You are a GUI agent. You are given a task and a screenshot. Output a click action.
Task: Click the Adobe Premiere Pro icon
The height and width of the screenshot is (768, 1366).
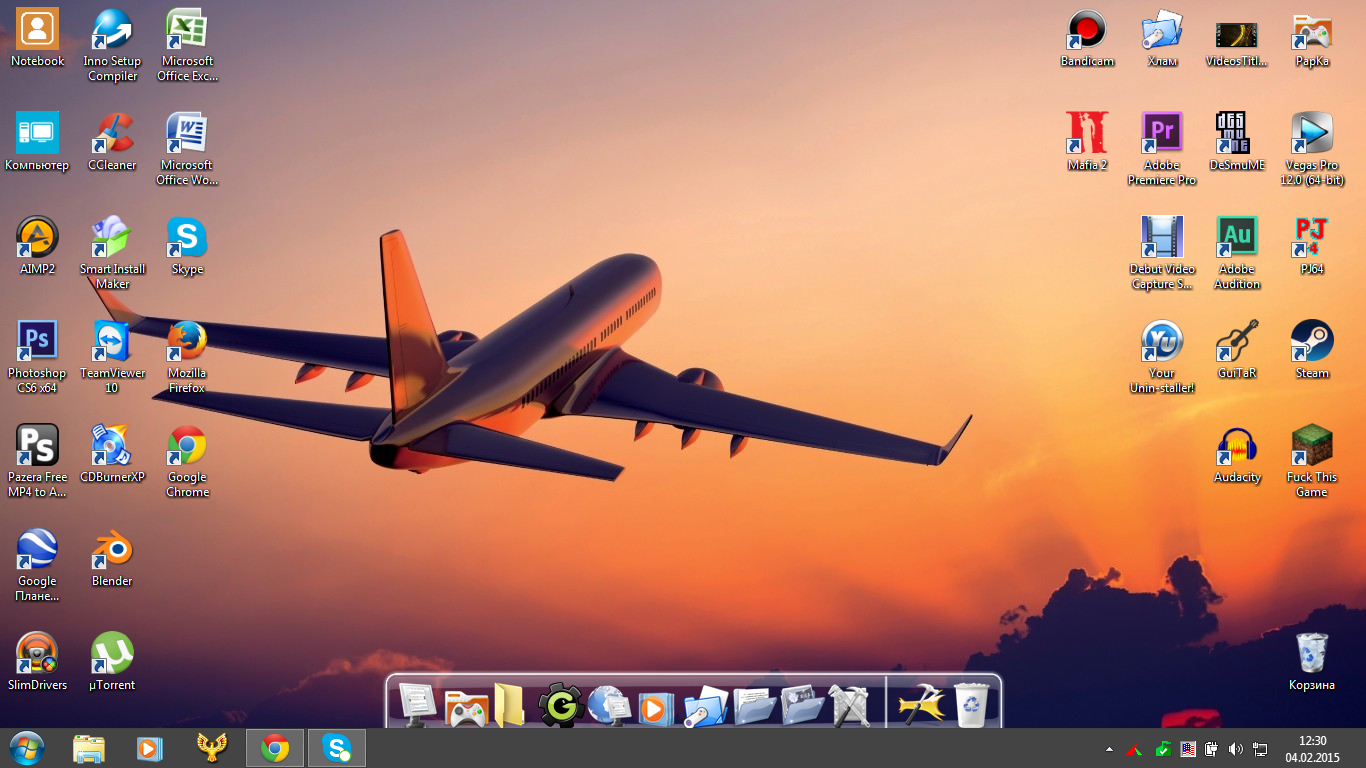pyautogui.click(x=1162, y=149)
